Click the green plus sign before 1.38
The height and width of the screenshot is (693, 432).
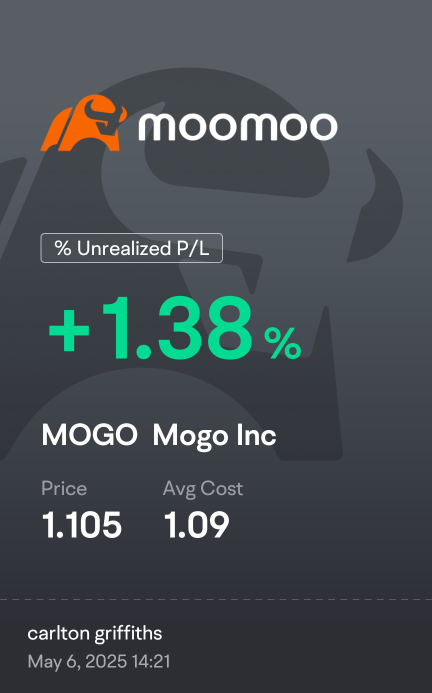pyautogui.click(x=69, y=330)
